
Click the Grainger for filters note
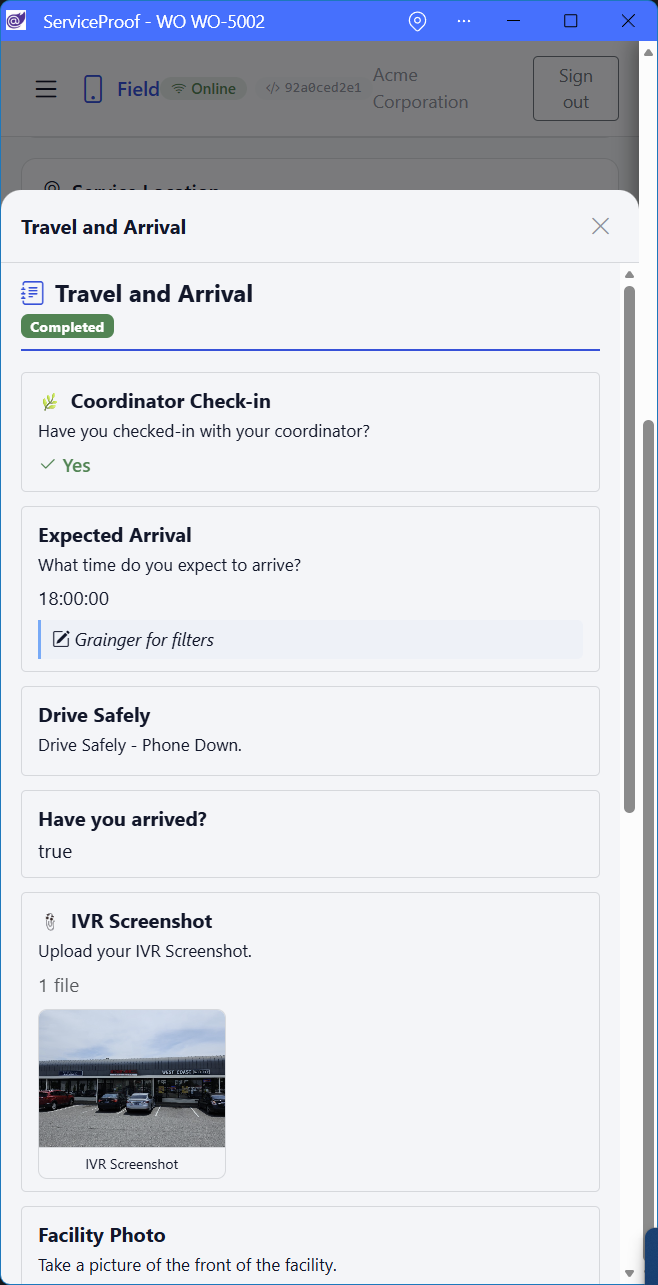tap(144, 640)
